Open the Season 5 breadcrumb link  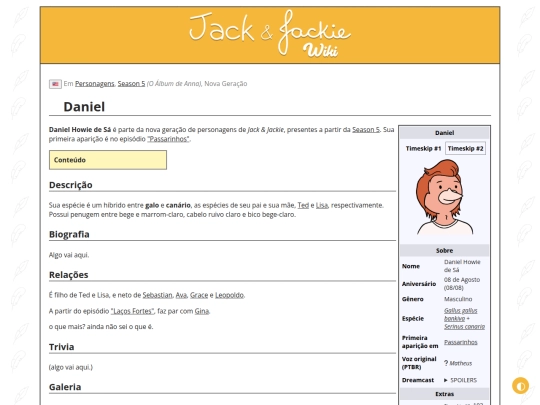[x=131, y=84]
